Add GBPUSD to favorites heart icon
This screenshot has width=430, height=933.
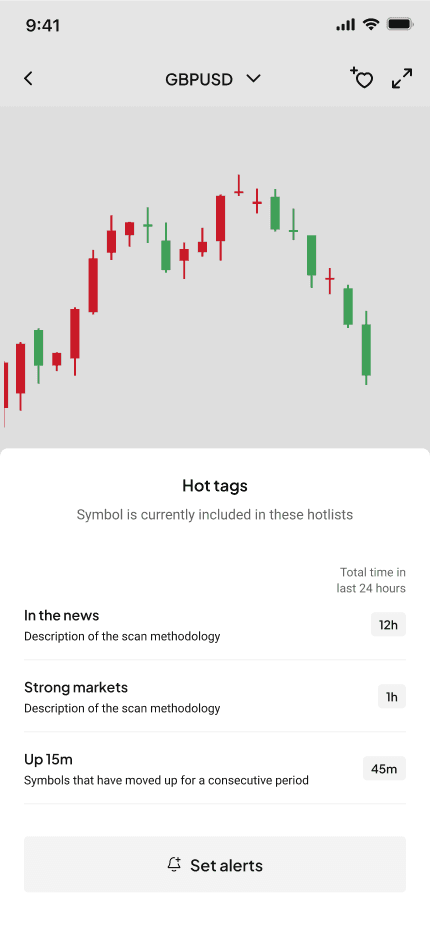(362, 78)
